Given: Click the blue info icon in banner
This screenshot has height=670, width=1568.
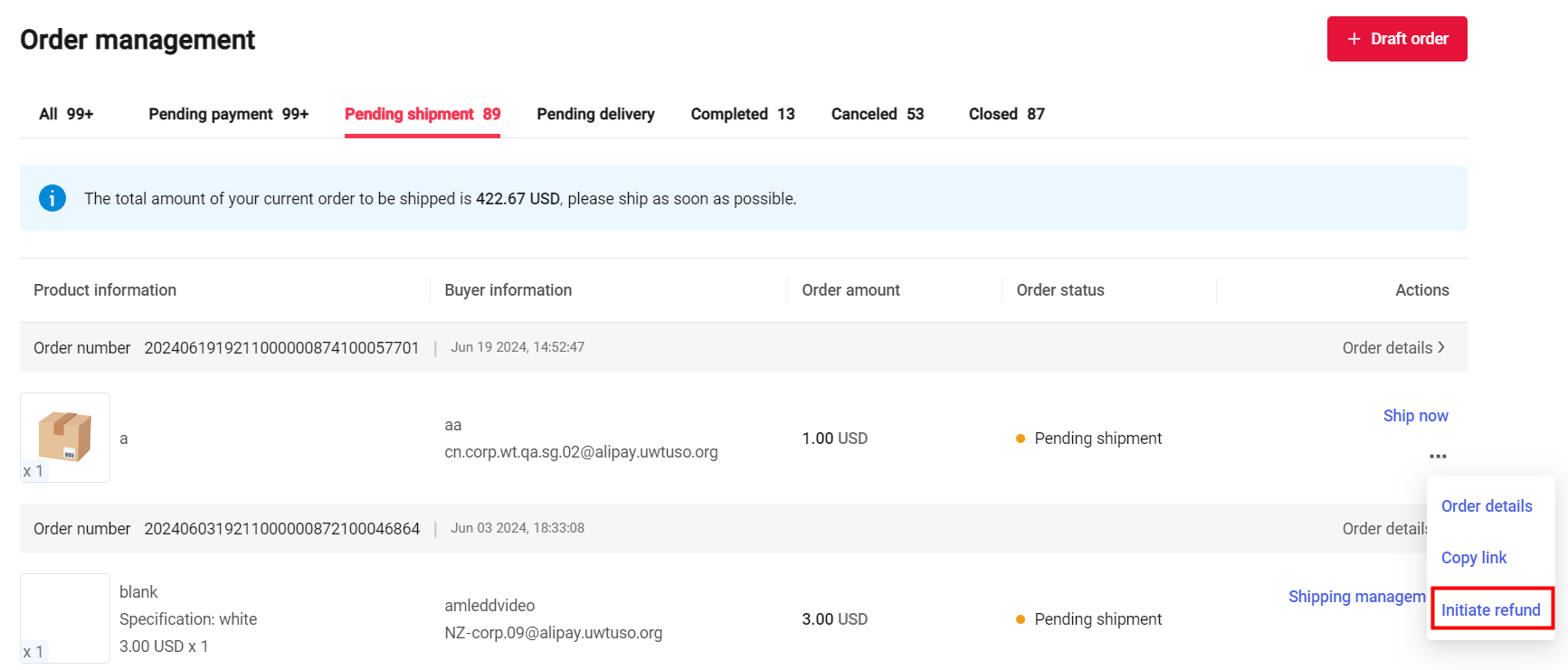Looking at the screenshot, I should pyautogui.click(x=52, y=198).
